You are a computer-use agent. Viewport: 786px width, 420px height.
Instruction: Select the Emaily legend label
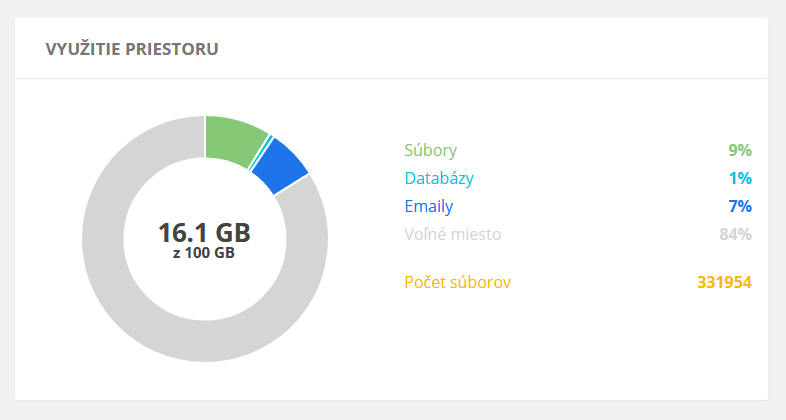click(x=428, y=207)
